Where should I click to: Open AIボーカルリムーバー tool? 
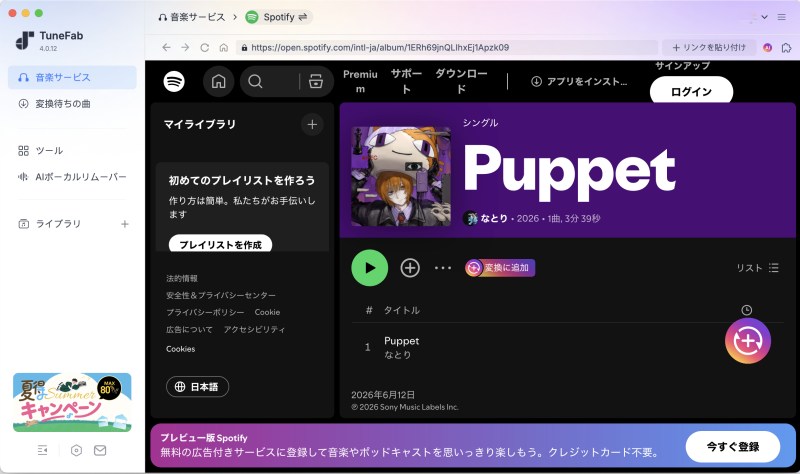tap(72, 177)
